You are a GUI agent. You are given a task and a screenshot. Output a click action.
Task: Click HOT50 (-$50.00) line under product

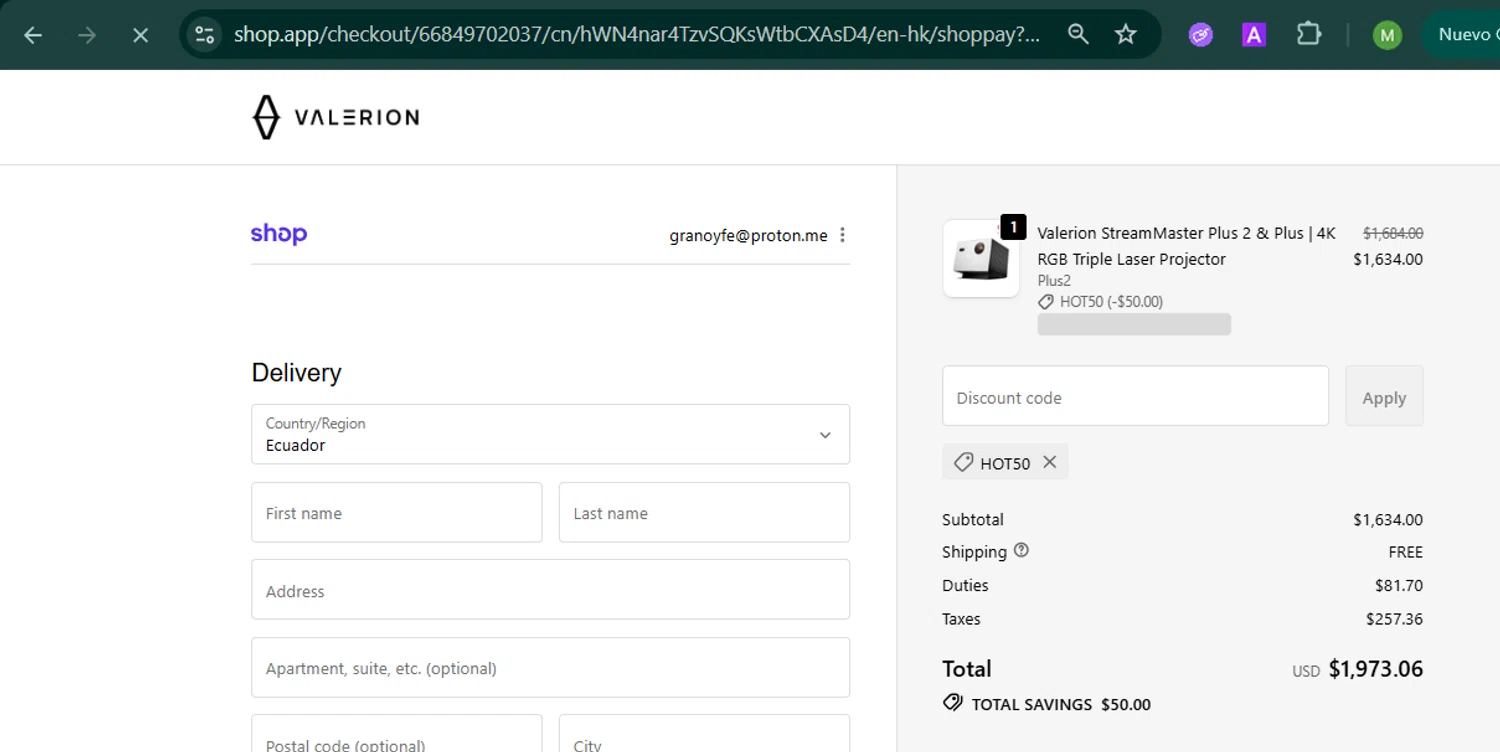(x=1111, y=302)
